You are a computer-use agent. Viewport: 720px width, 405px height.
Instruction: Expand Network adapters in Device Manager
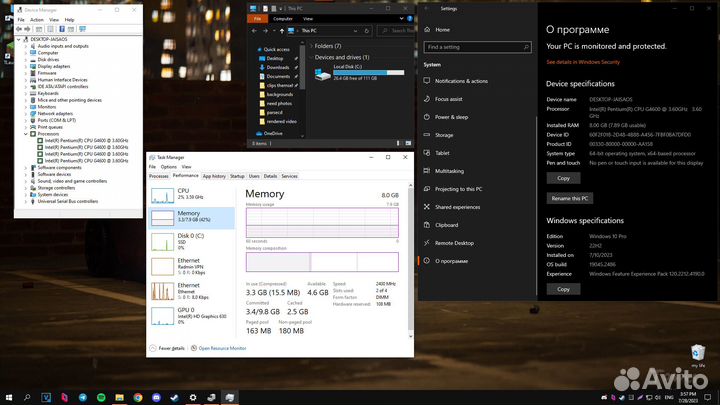point(26,113)
